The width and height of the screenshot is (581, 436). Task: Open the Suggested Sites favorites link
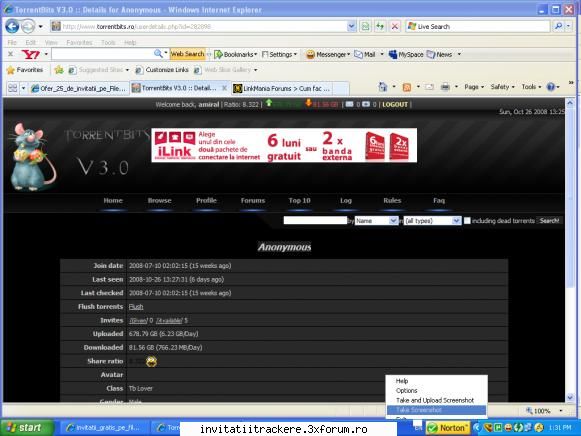99,70
